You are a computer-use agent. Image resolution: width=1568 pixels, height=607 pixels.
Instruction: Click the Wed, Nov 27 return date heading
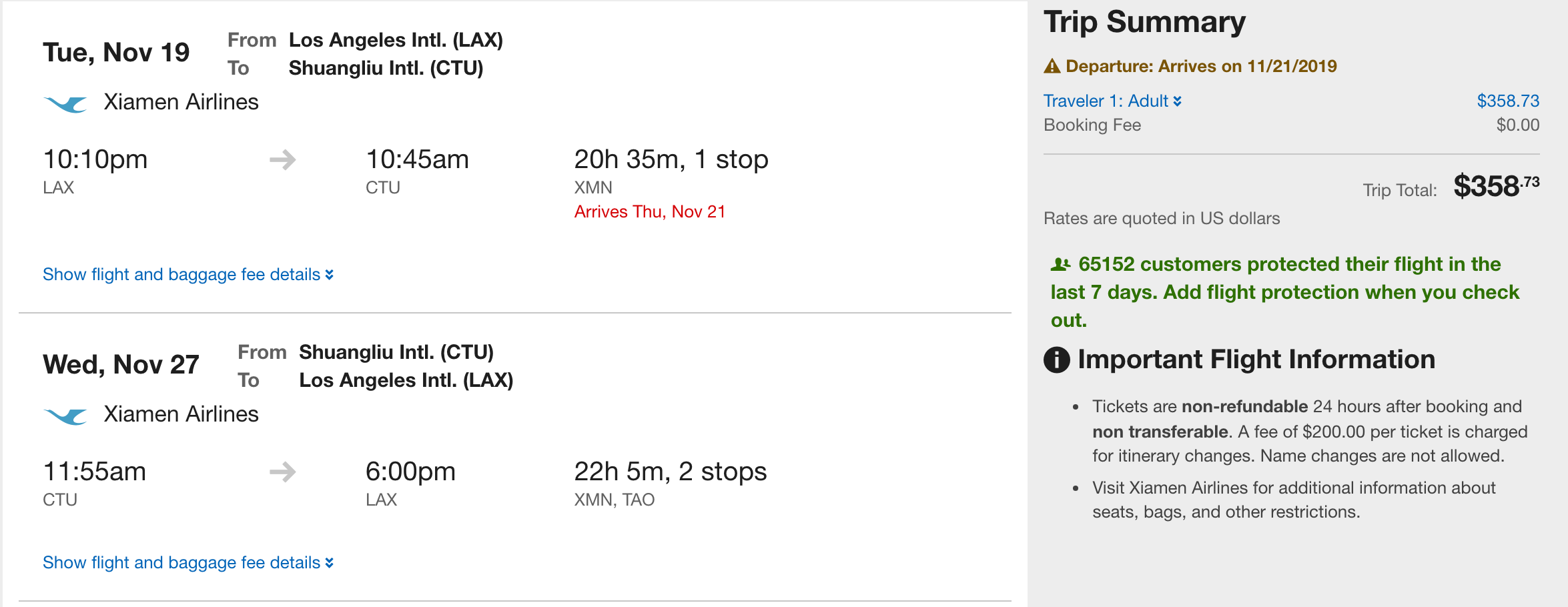click(121, 365)
